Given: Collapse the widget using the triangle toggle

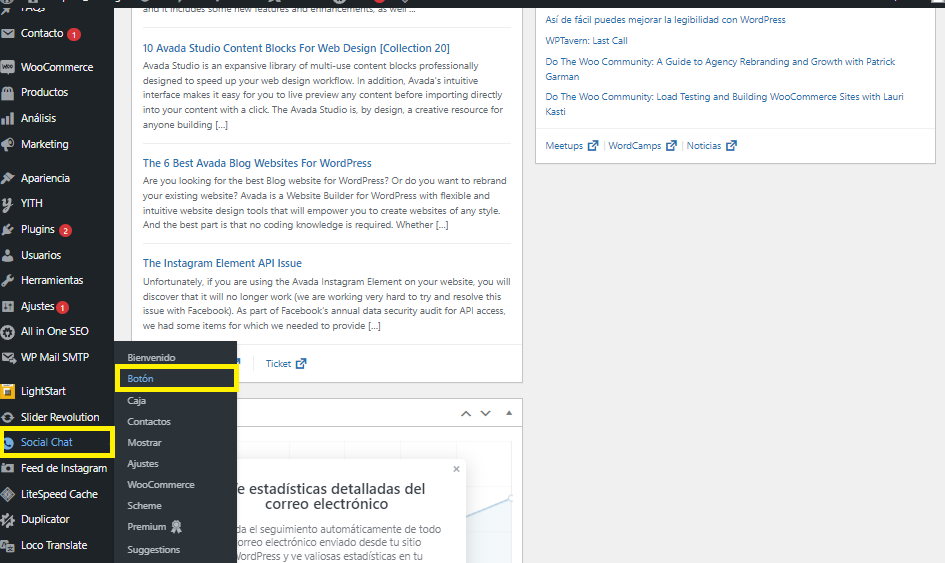Looking at the screenshot, I should (509, 413).
